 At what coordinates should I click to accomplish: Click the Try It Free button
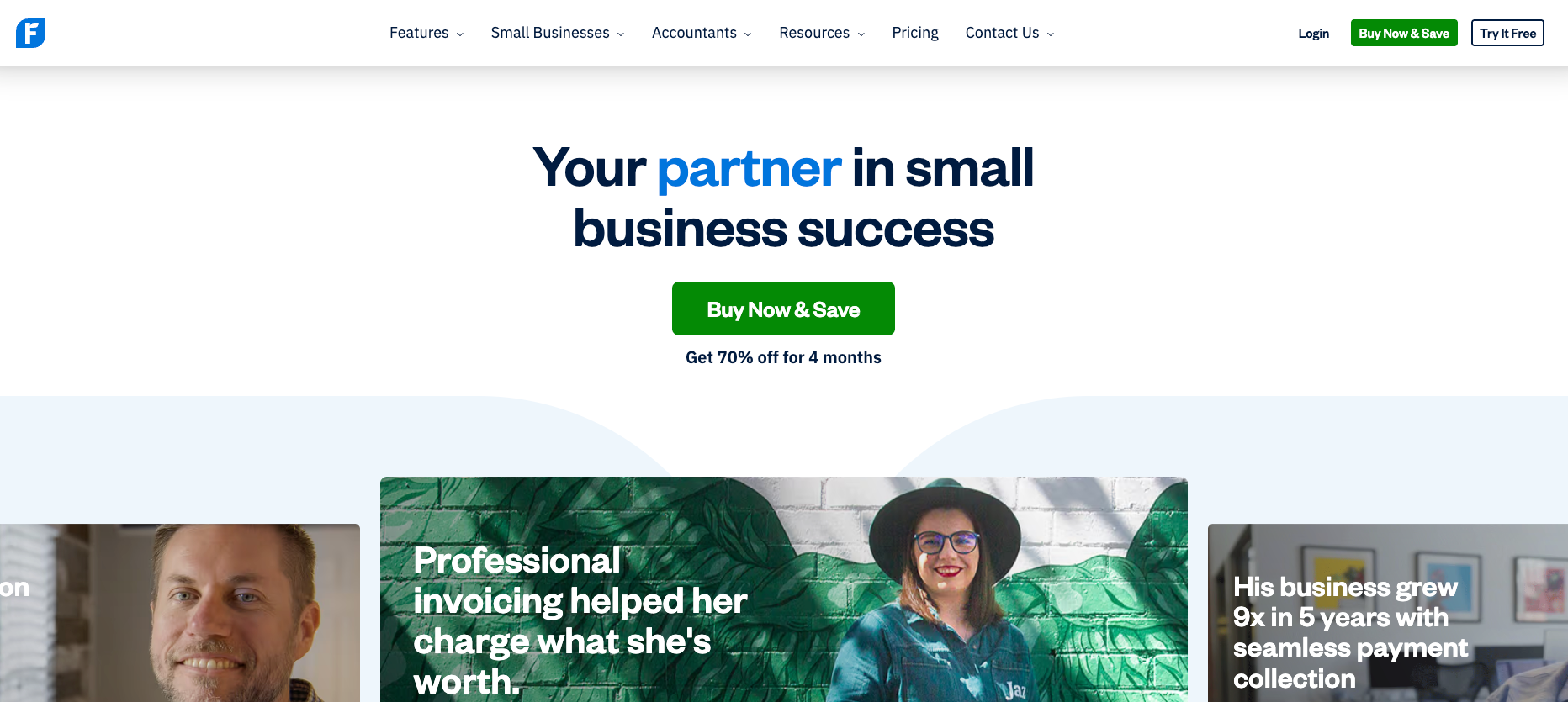point(1507,33)
